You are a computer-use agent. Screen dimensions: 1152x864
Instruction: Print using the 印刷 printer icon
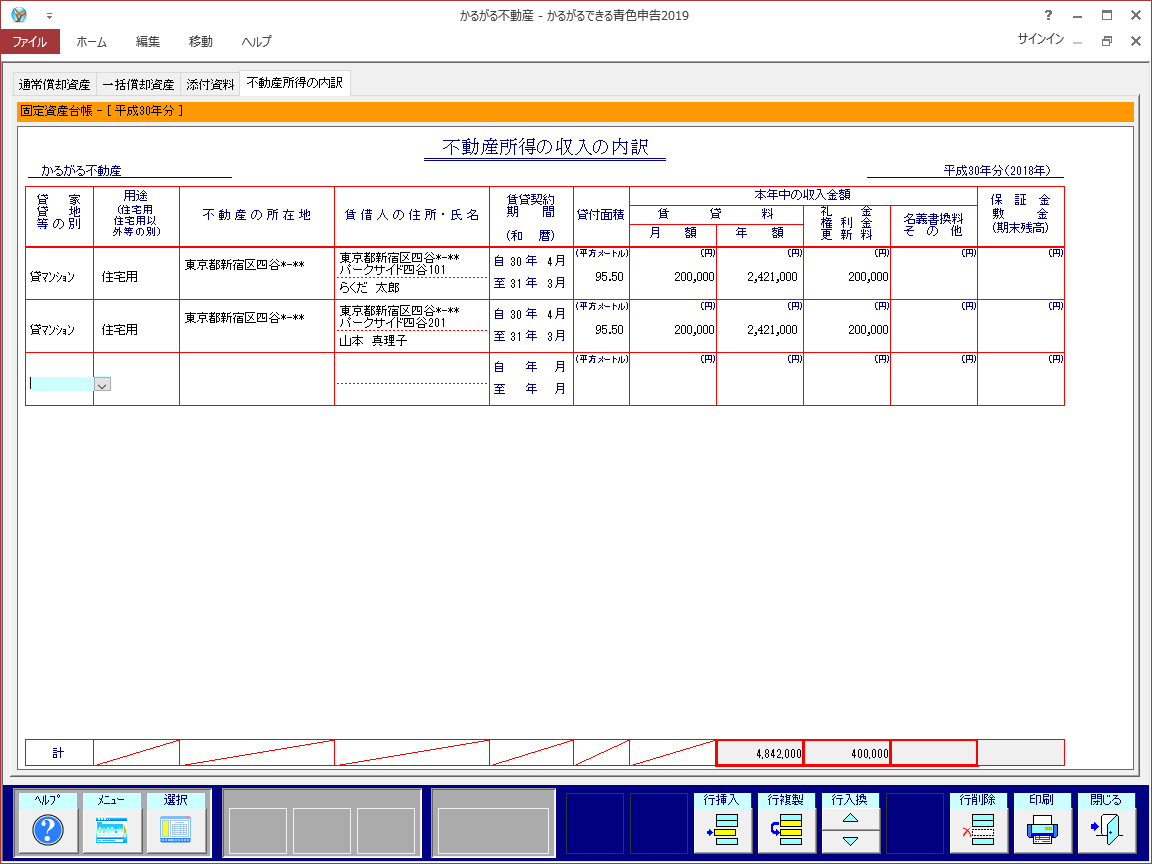(1043, 829)
